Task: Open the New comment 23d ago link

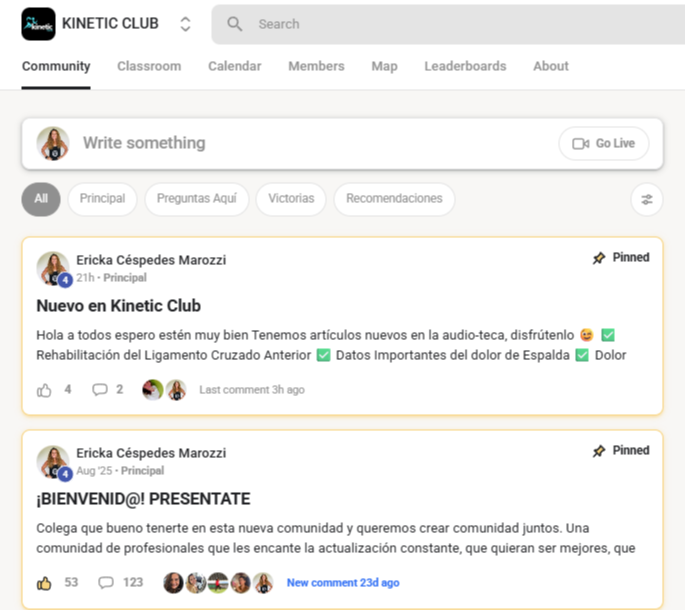Action: [343, 583]
